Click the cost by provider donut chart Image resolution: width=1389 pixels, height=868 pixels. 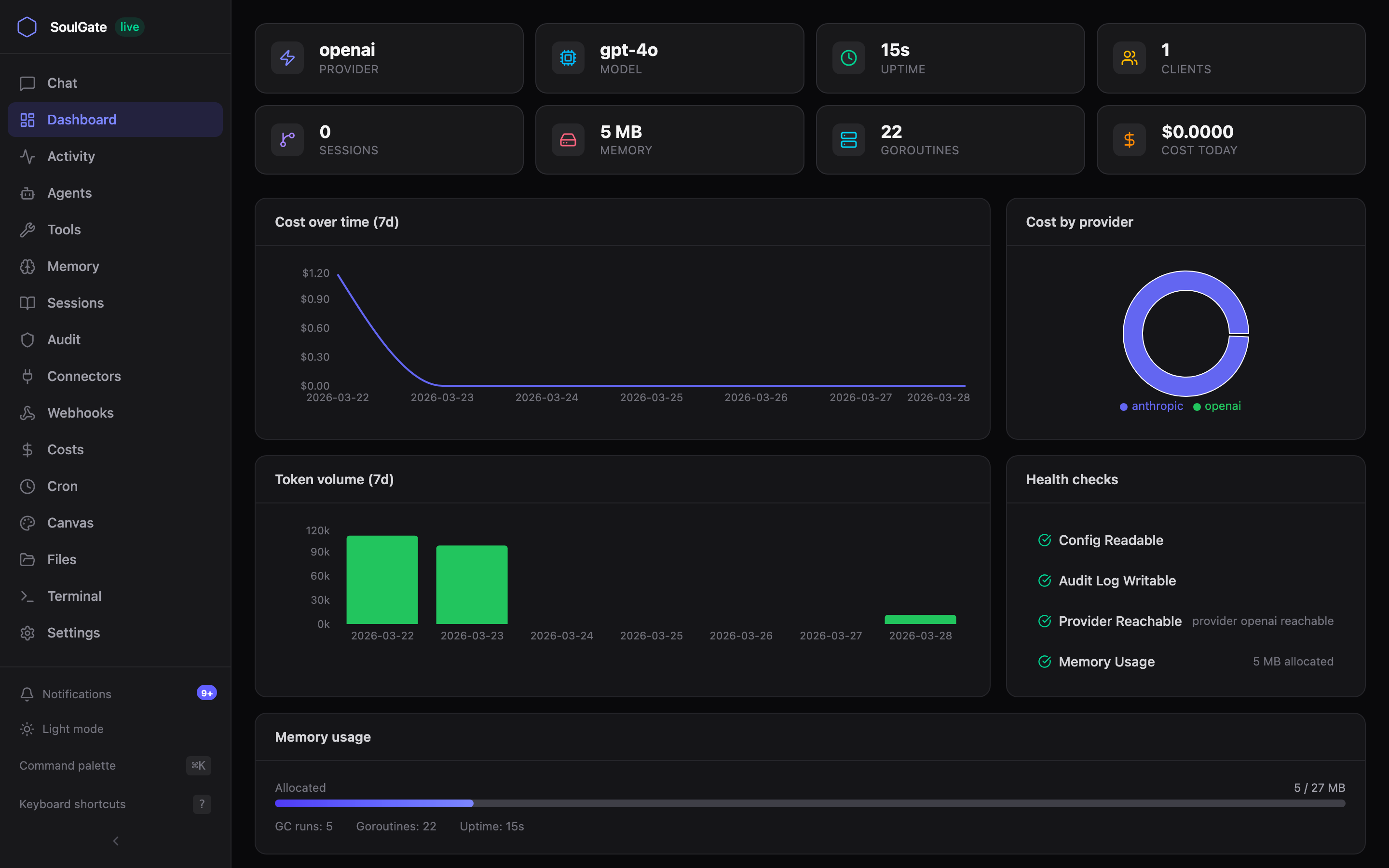(x=1185, y=334)
